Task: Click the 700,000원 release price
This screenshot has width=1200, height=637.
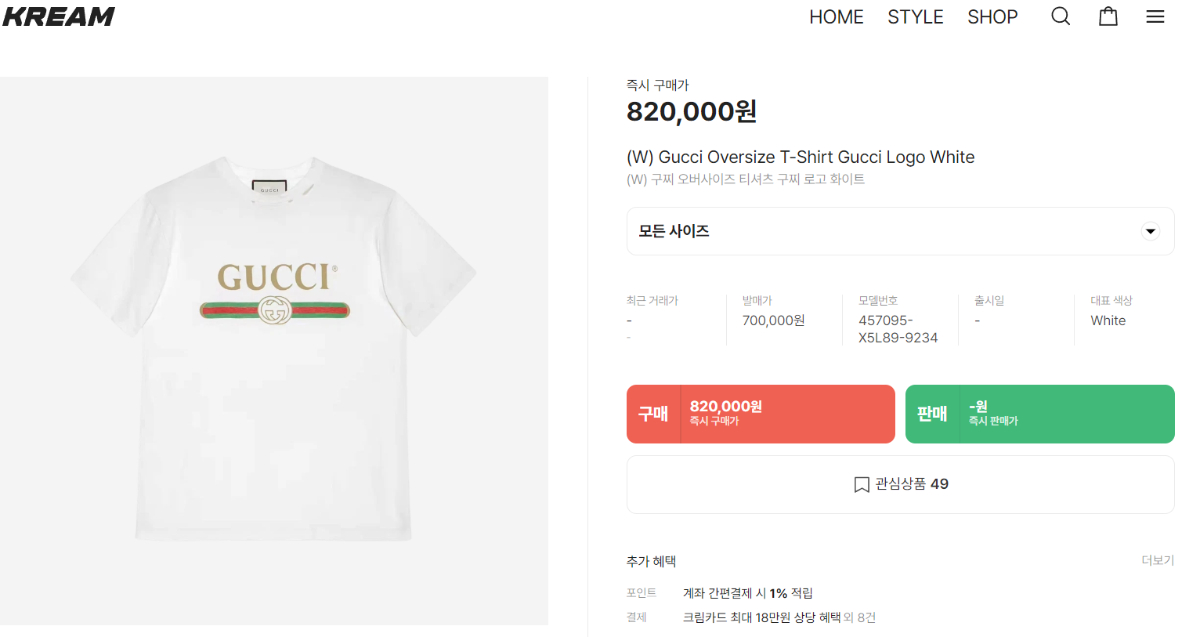Action: click(773, 321)
